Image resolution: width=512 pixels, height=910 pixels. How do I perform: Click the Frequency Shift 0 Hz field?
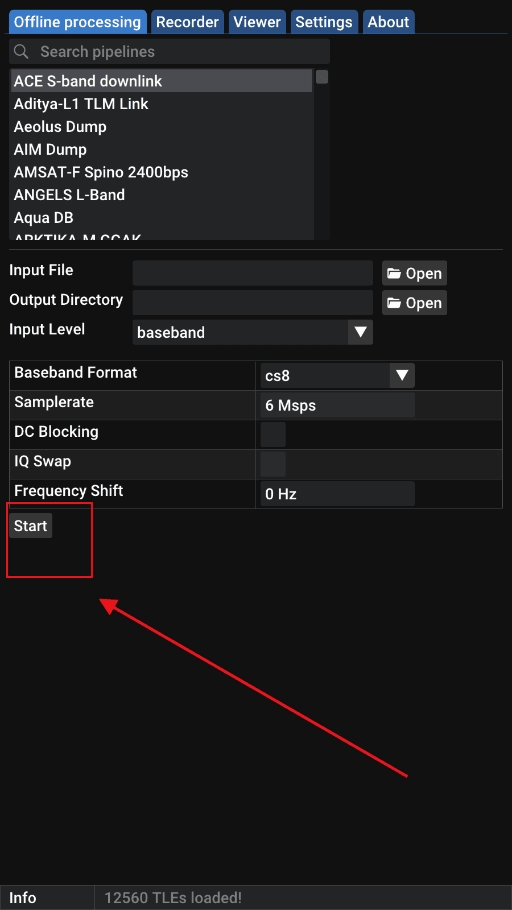click(337, 494)
